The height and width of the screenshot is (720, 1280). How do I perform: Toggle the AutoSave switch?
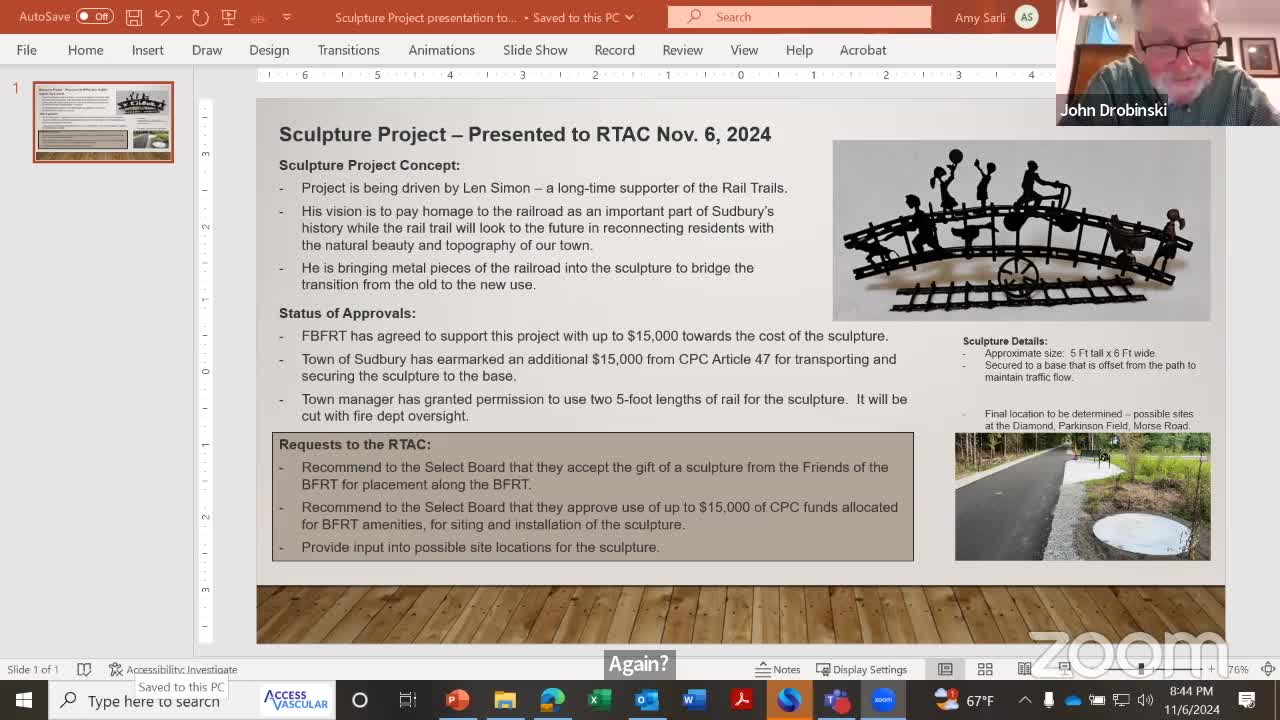(94, 17)
